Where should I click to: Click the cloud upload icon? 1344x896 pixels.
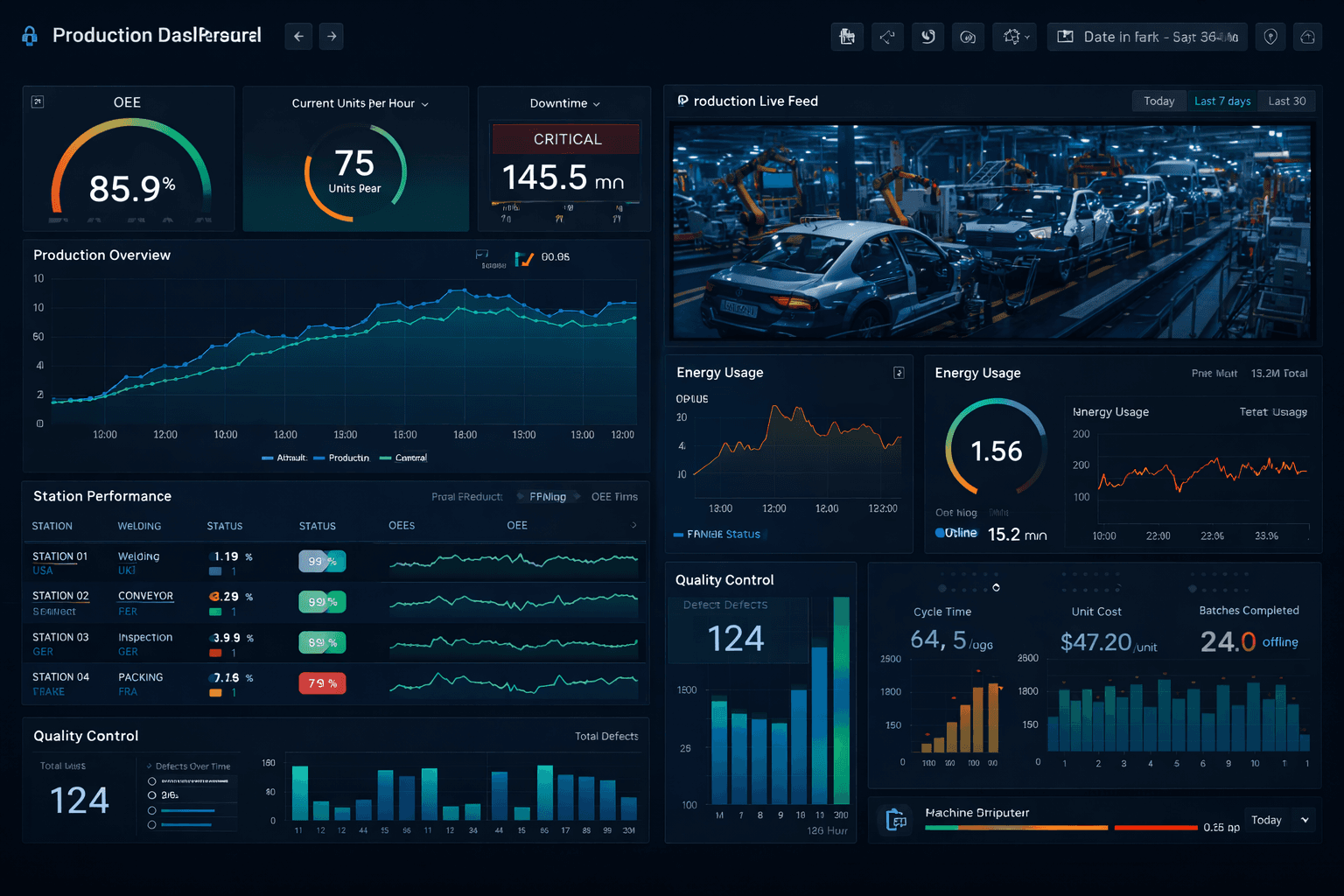click(1307, 37)
